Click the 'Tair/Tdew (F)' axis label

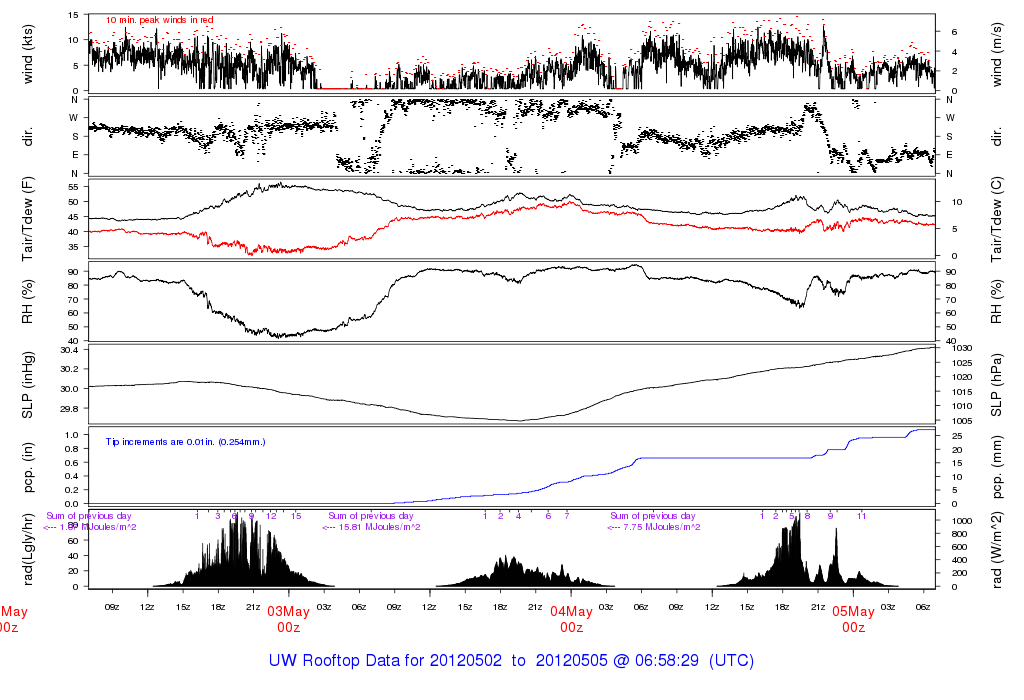tap(27, 219)
